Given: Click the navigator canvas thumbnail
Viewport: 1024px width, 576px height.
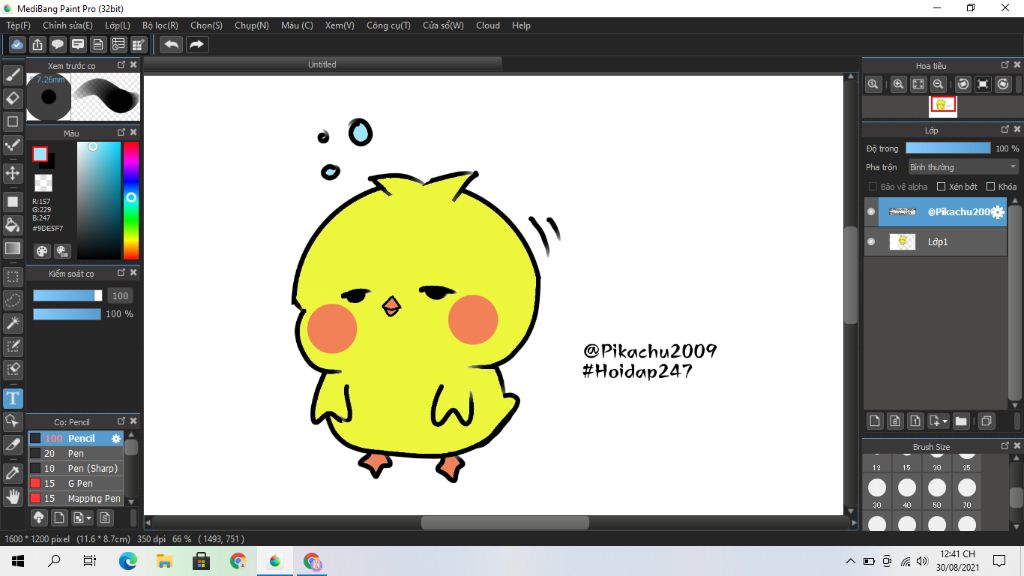Looking at the screenshot, I should 942,105.
